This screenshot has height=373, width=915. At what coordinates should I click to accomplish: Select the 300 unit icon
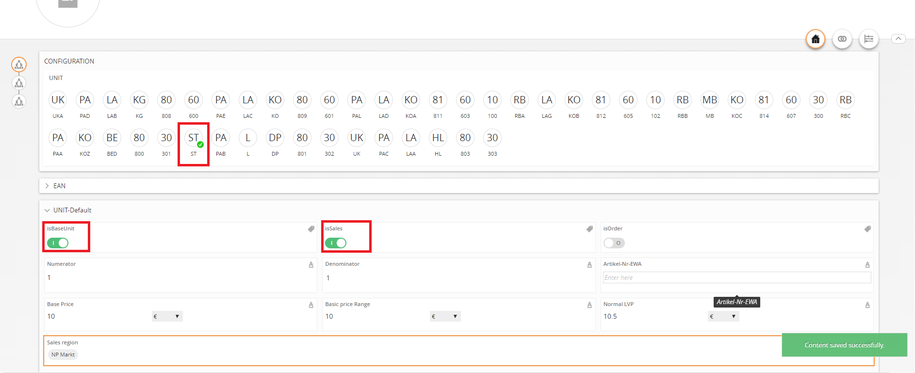click(x=818, y=100)
